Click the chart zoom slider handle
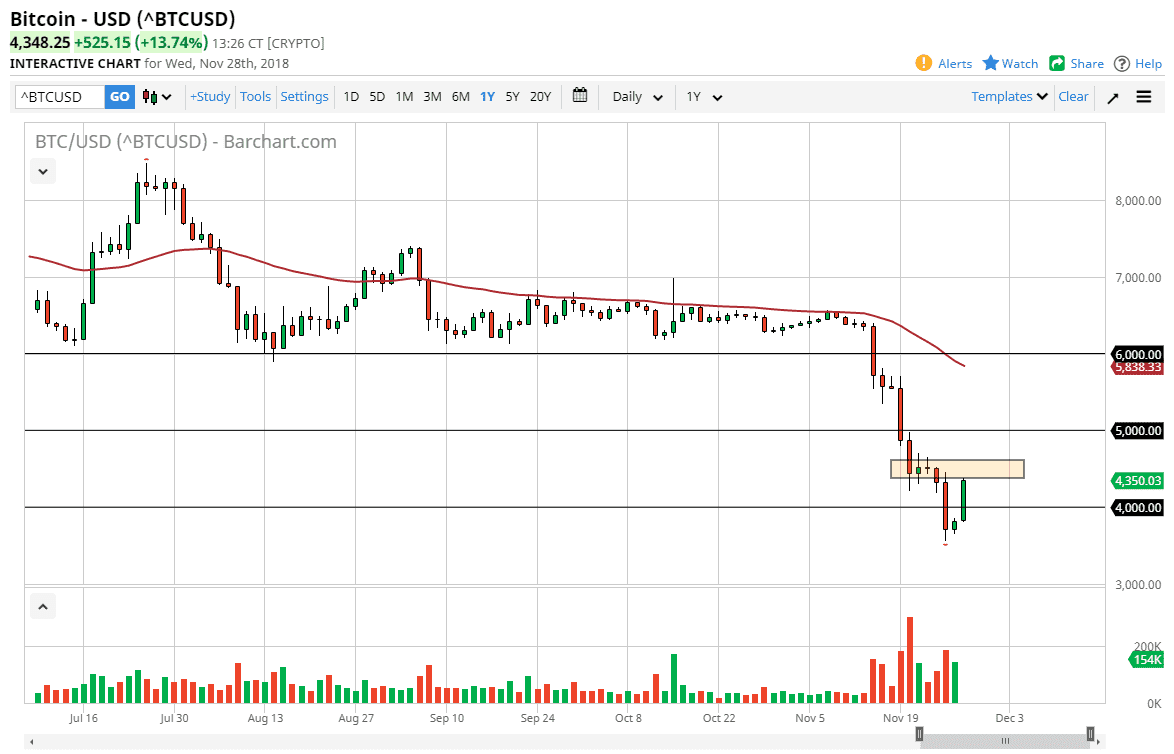The image size is (1174, 754). pos(1005,740)
